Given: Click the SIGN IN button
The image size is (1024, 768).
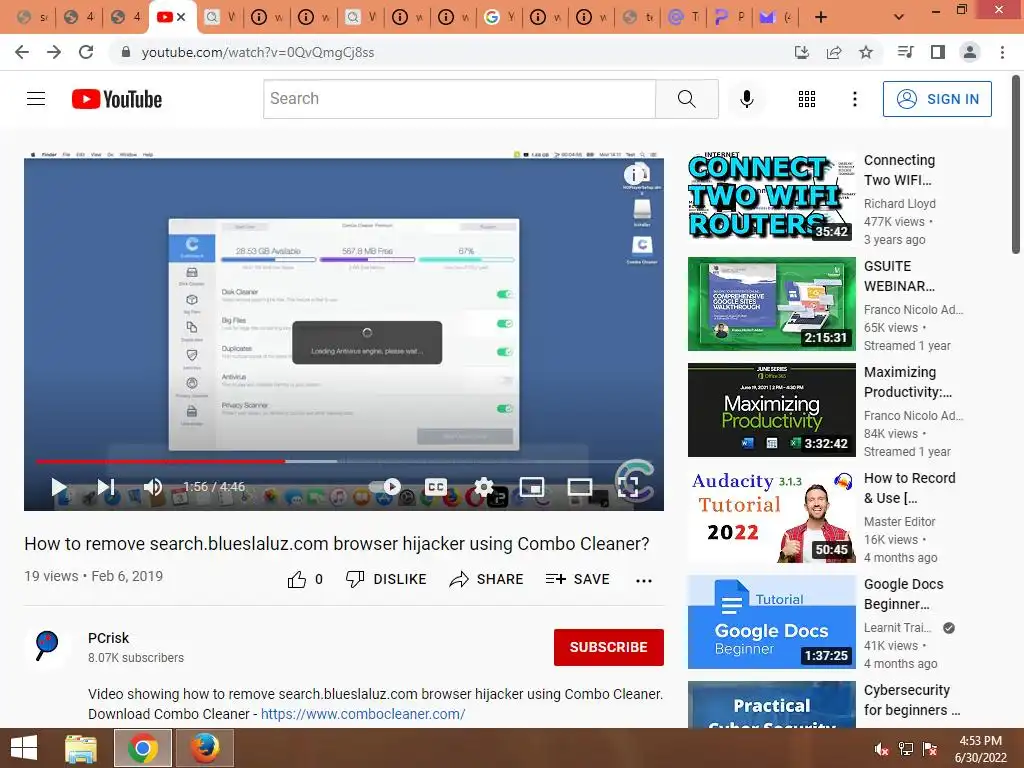Looking at the screenshot, I should 937,99.
